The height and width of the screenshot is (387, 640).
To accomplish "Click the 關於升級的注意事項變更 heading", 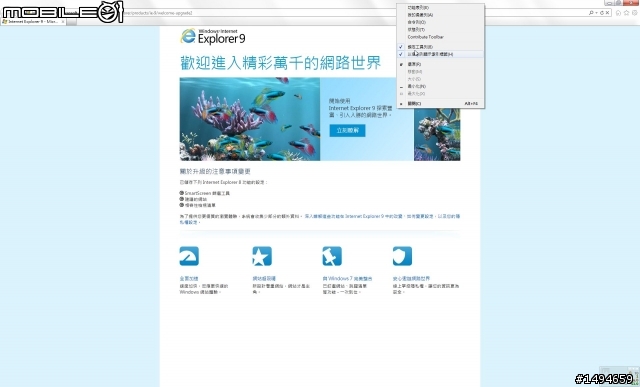I will pyautogui.click(x=215, y=171).
